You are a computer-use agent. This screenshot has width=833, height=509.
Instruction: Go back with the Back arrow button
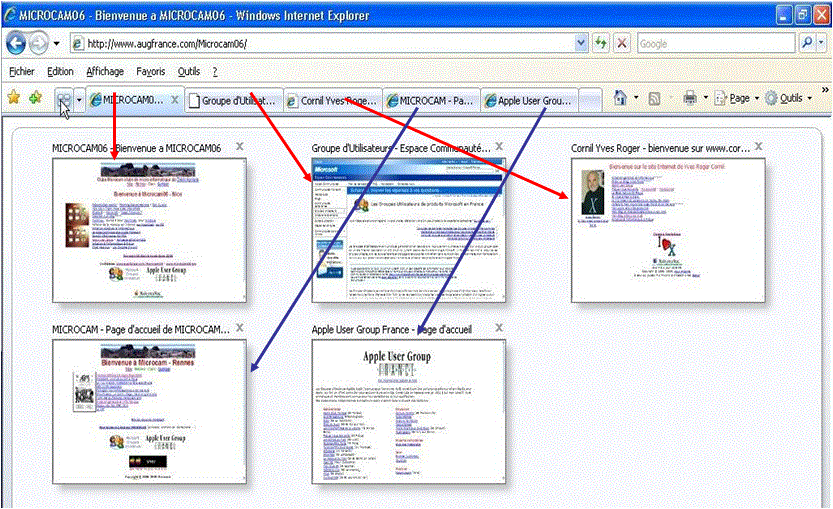coord(16,44)
